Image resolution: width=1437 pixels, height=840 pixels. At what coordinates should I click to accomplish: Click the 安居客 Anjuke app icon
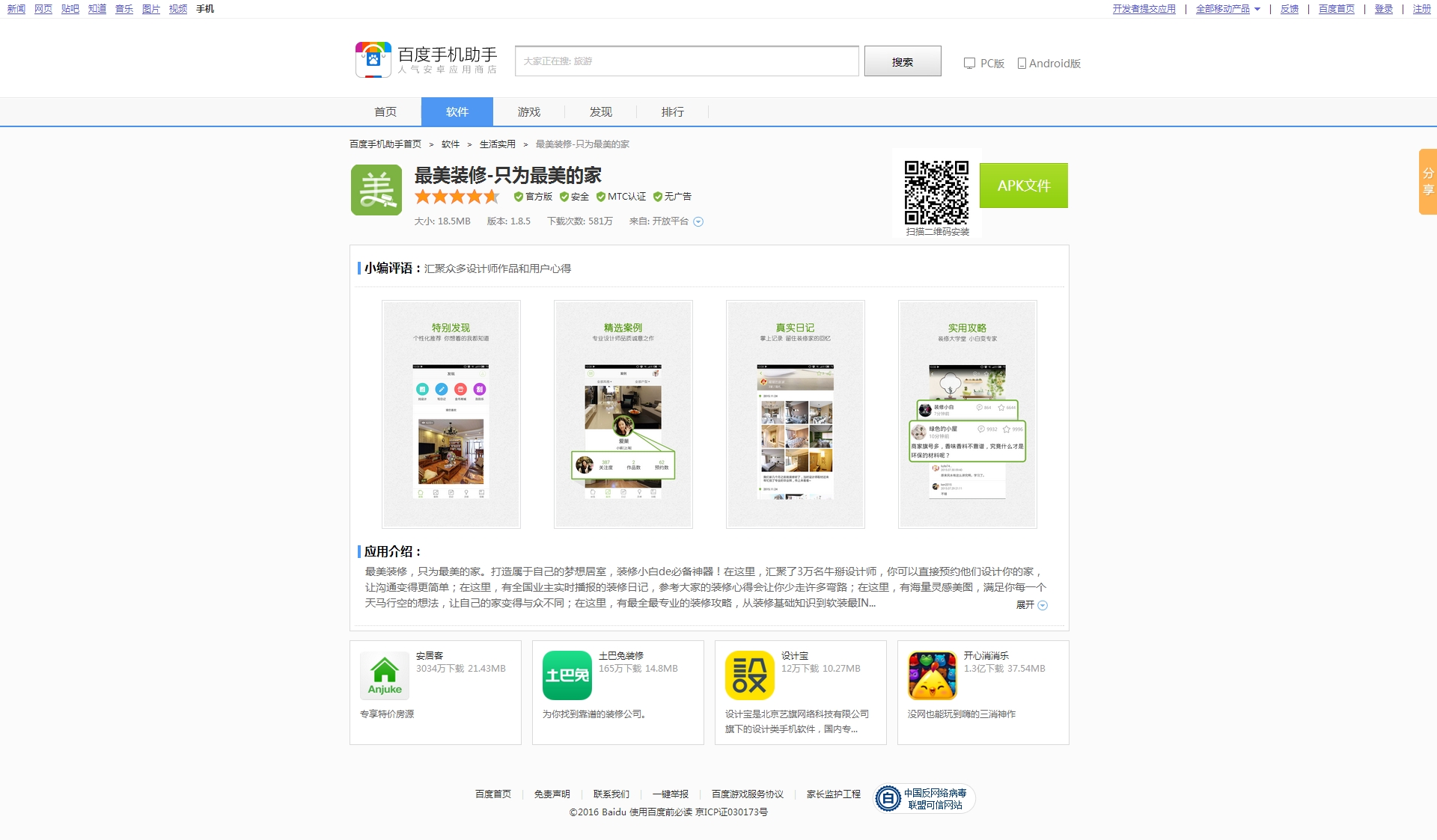(x=385, y=675)
